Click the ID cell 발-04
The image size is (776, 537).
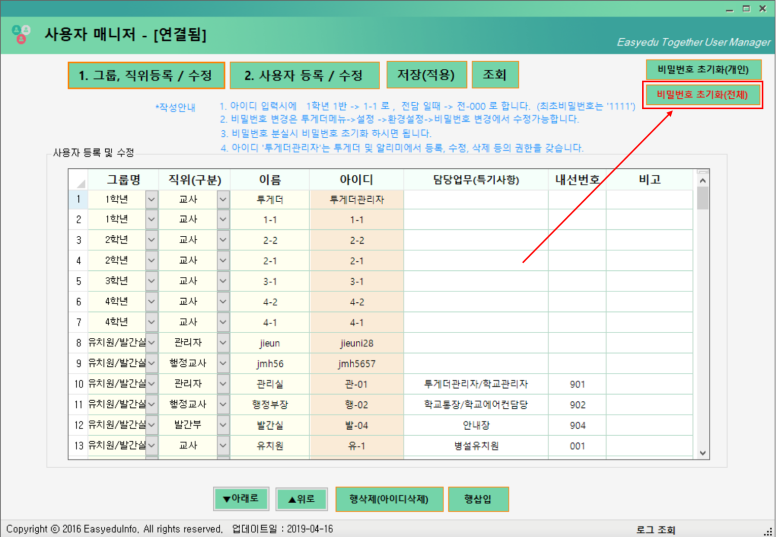pyautogui.click(x=356, y=425)
